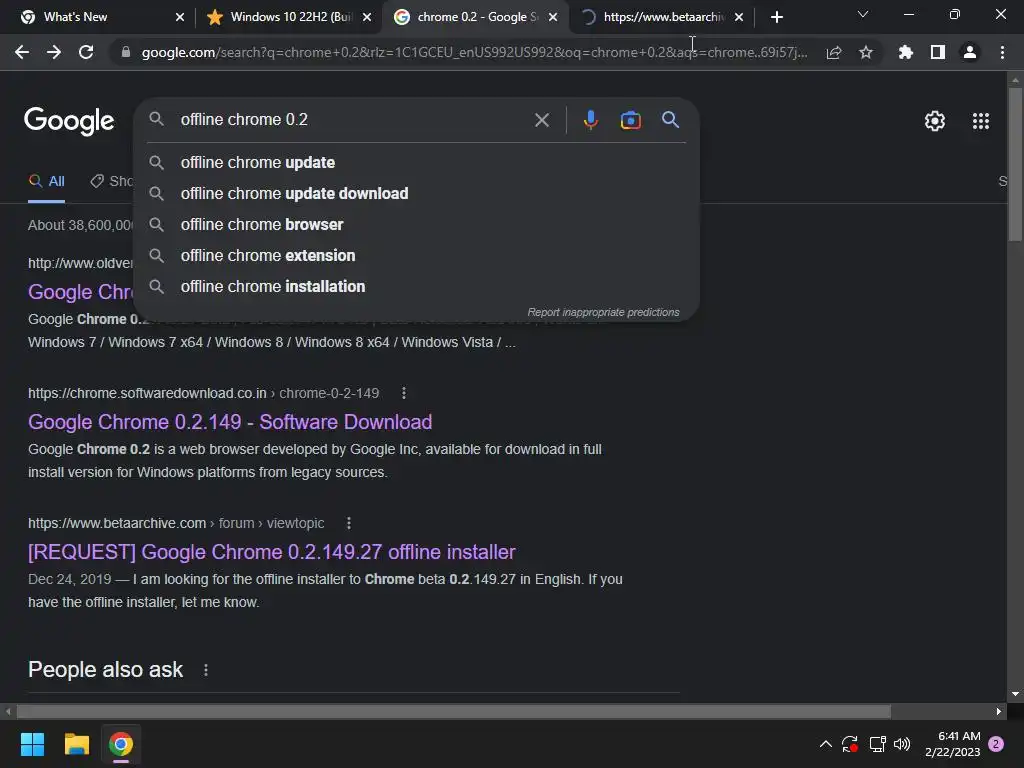1024x768 pixels.
Task: Click the blue magnifier search button
Action: 670,120
